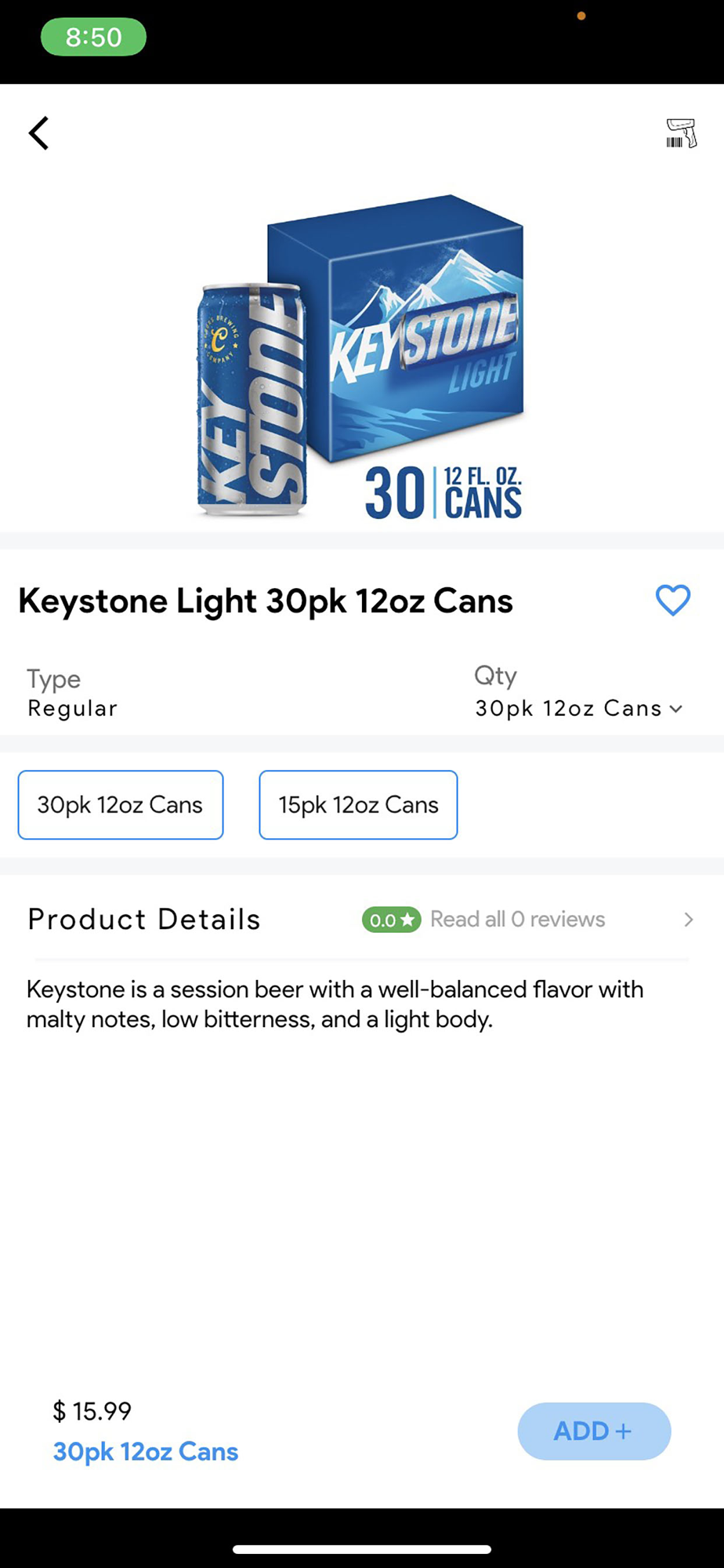Expand reviews with the right chevron
Image resolution: width=724 pixels, height=1568 pixels.
click(x=688, y=920)
